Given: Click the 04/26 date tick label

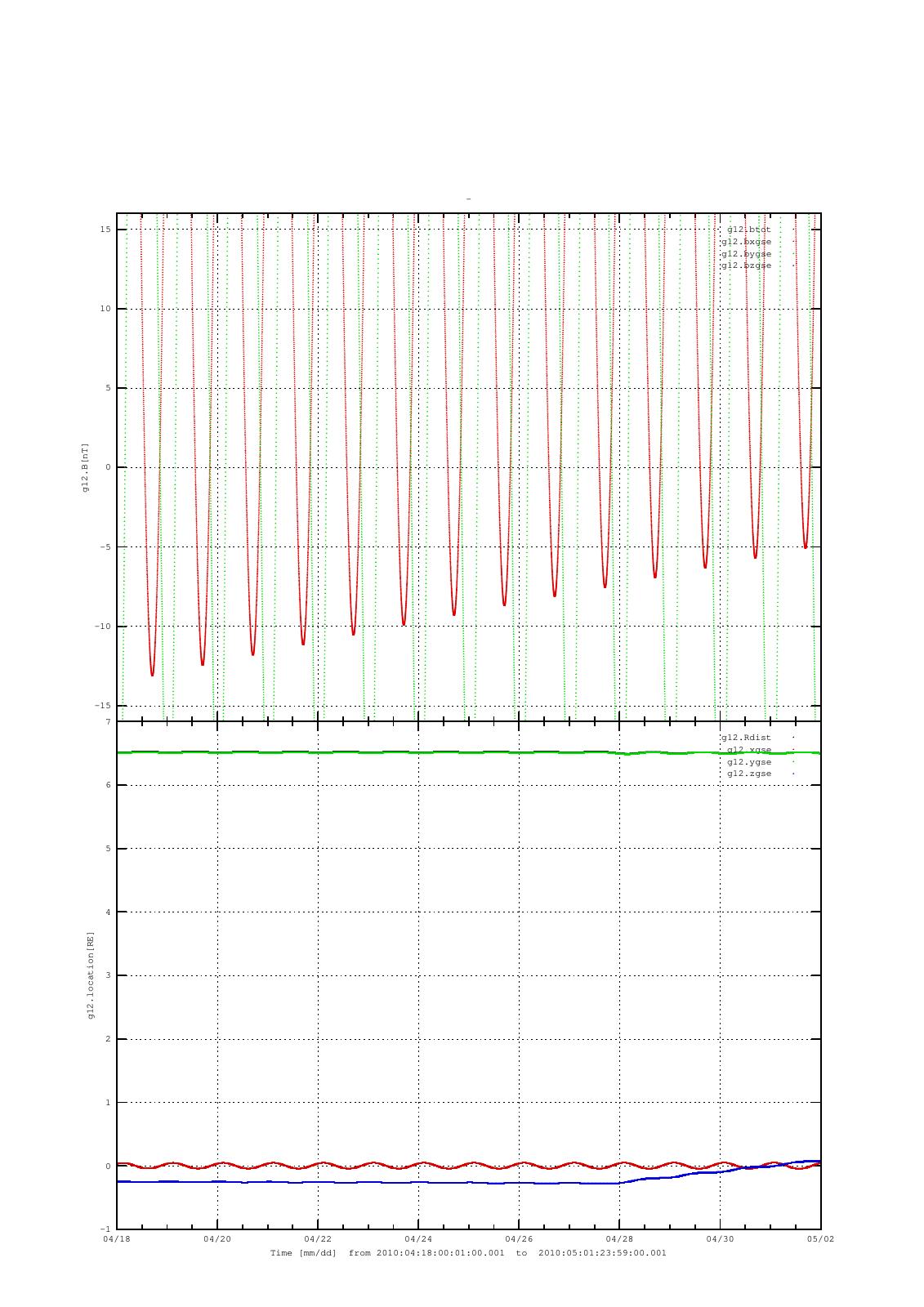Looking at the screenshot, I should (x=519, y=1239).
